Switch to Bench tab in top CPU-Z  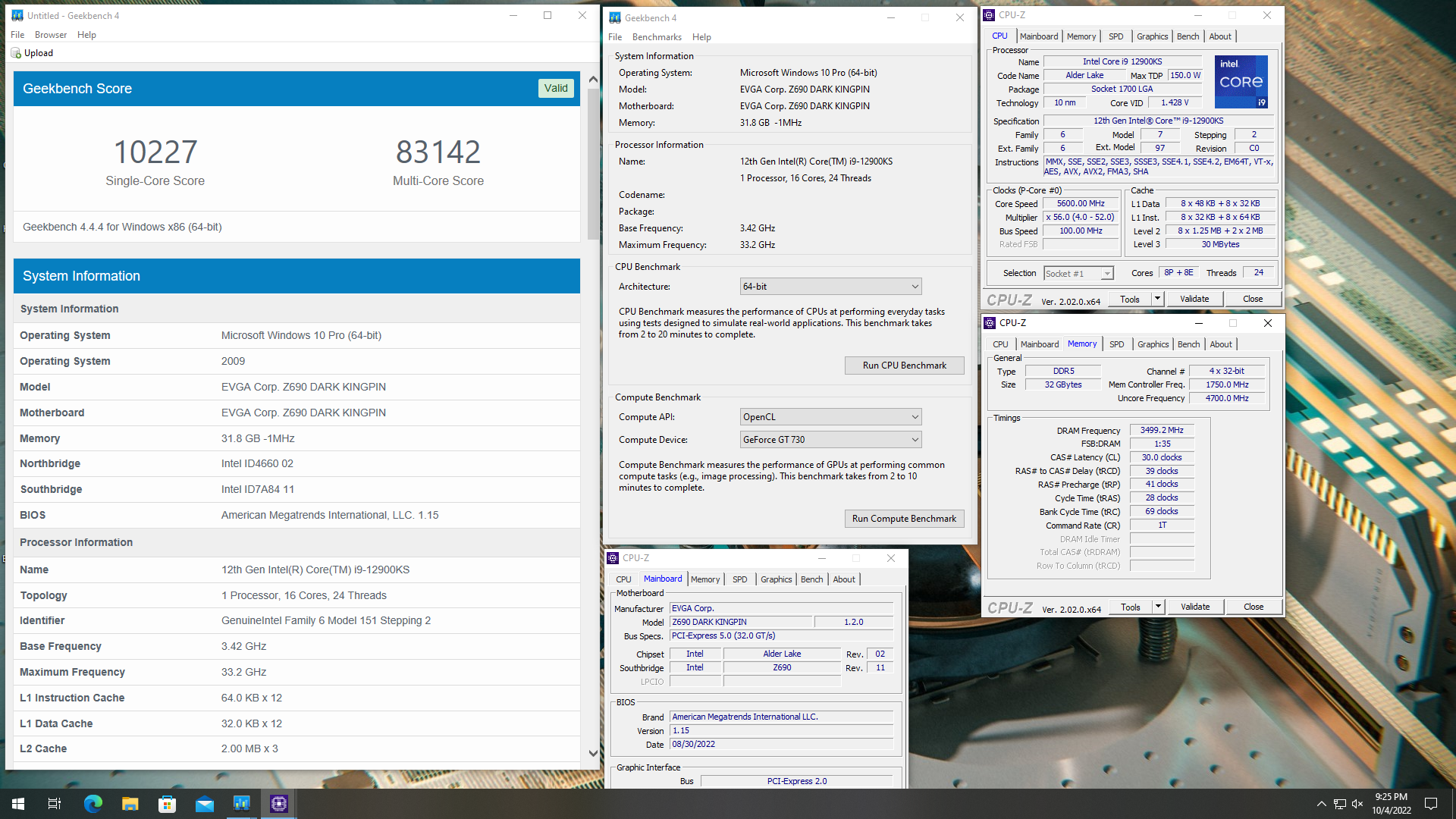tap(1188, 36)
